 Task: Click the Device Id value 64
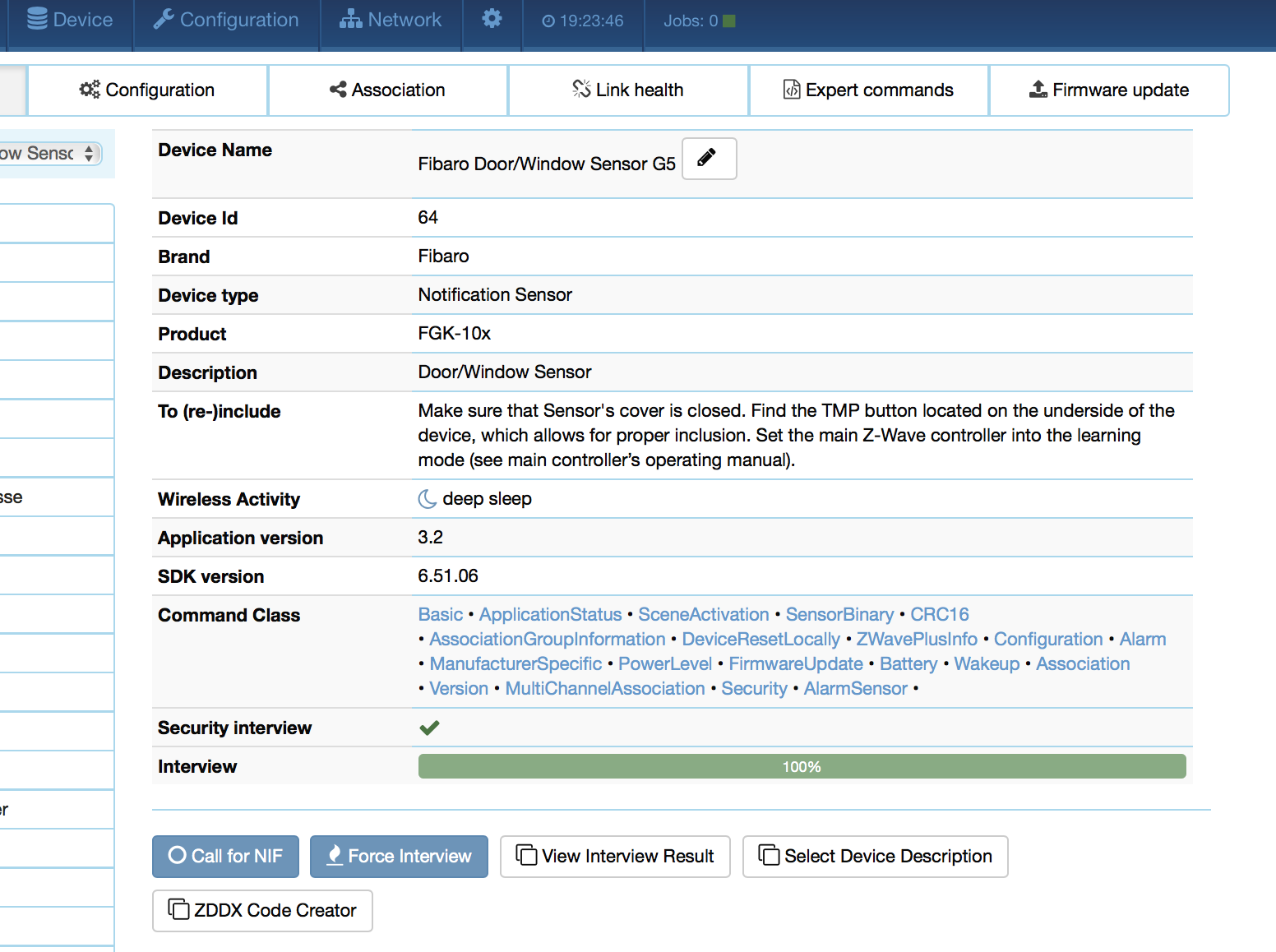point(428,218)
